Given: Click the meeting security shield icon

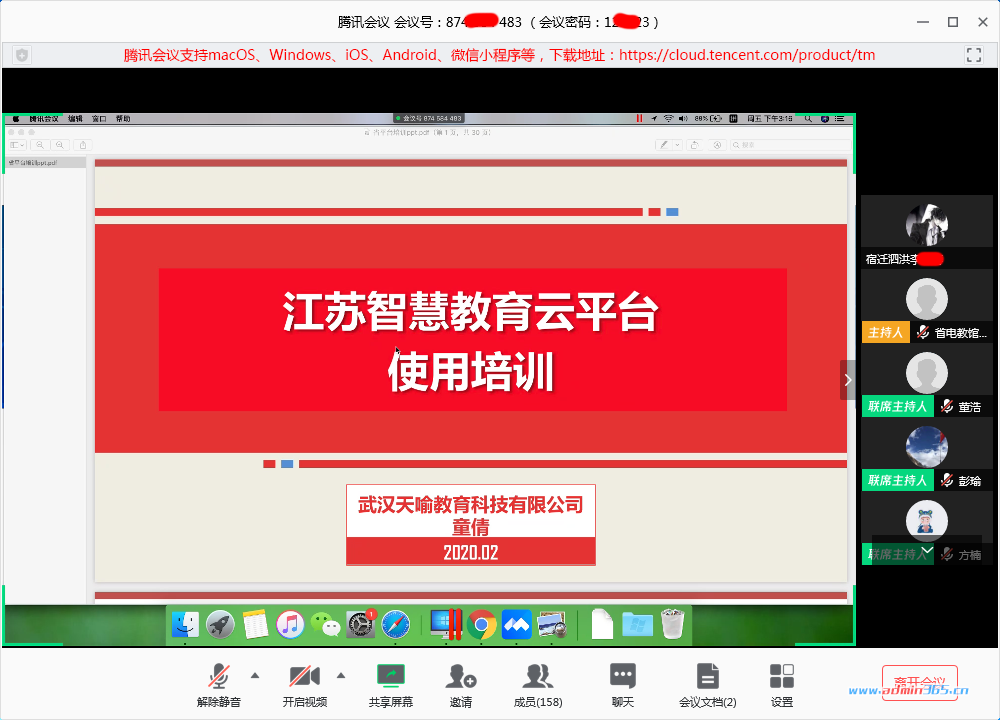Looking at the screenshot, I should (22, 55).
